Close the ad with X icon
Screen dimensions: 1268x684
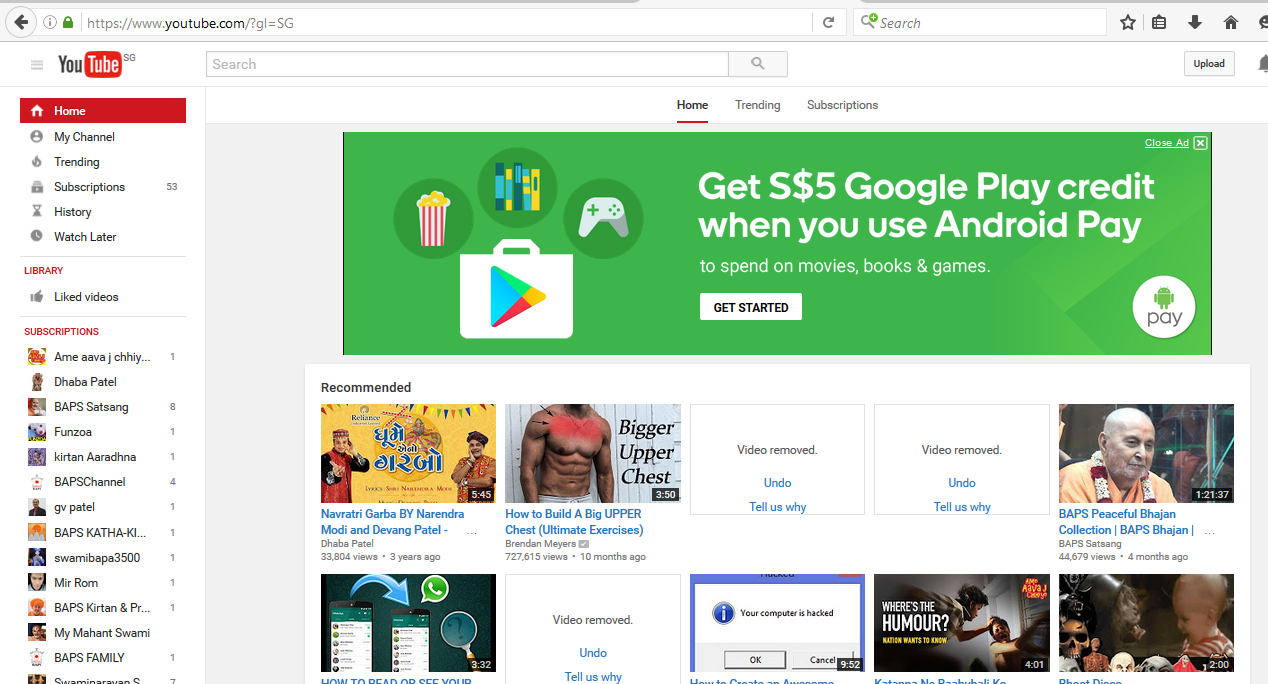click(x=1200, y=143)
